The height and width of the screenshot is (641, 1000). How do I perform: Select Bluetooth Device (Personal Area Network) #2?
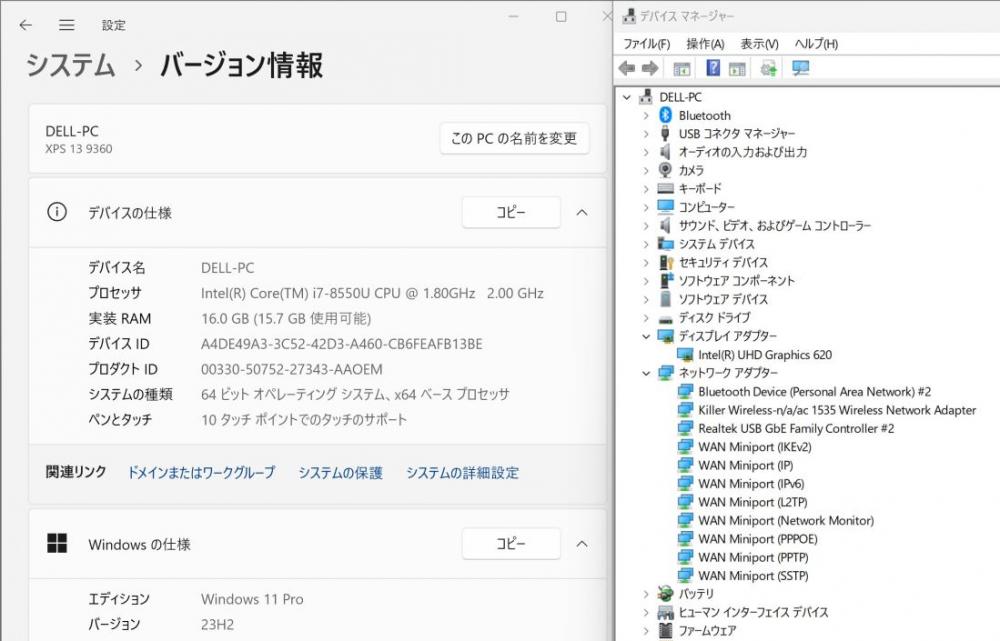pos(814,392)
